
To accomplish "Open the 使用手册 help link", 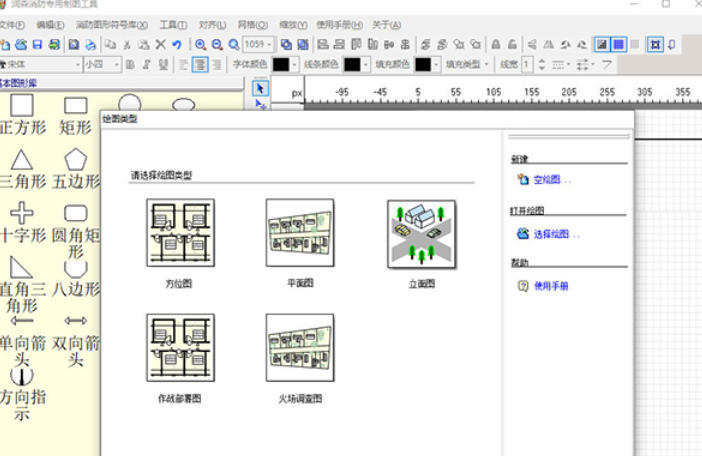I will [x=550, y=286].
